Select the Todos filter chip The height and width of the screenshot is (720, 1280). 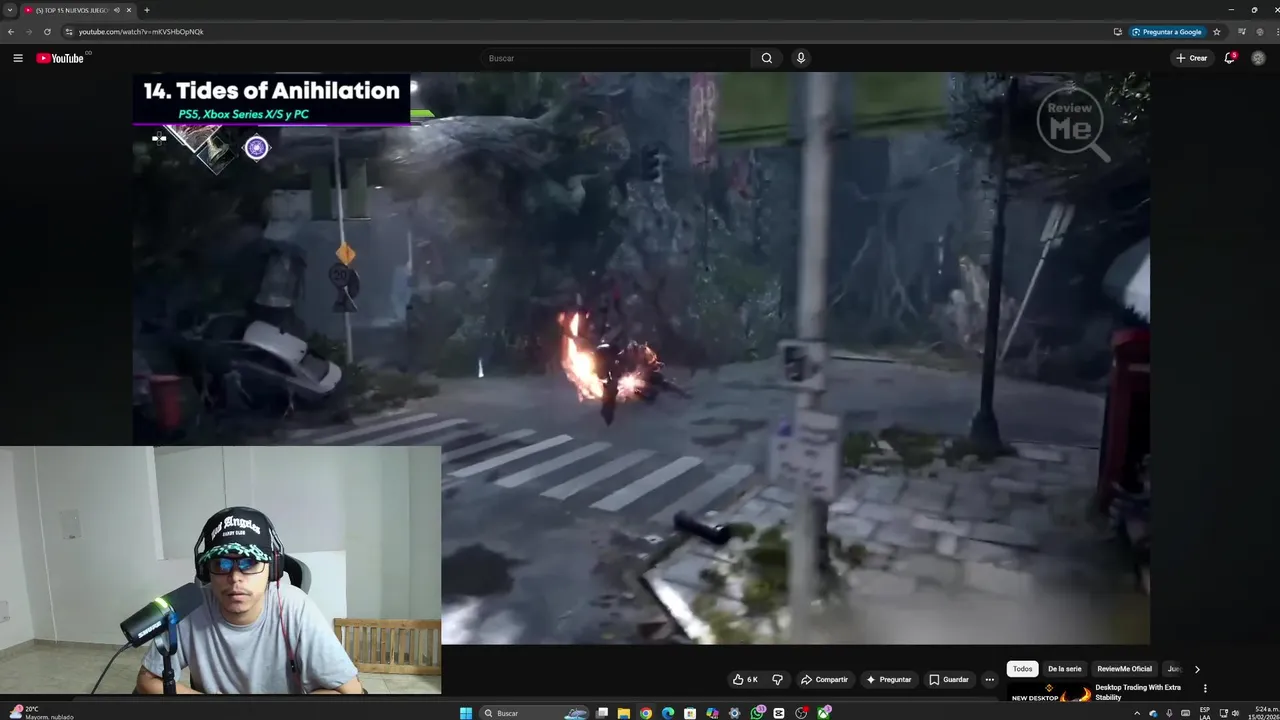1022,669
